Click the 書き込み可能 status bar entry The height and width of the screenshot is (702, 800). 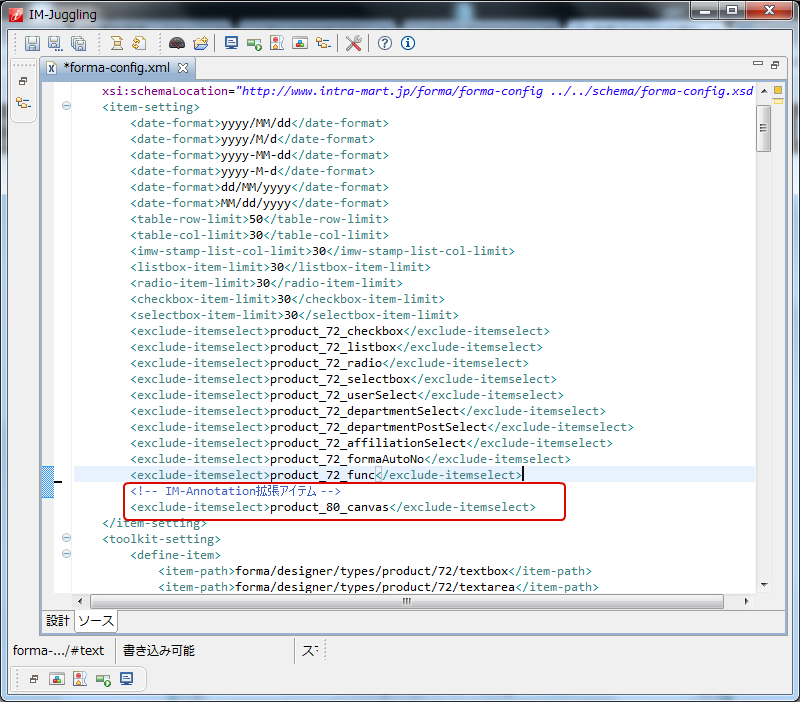pos(159,651)
